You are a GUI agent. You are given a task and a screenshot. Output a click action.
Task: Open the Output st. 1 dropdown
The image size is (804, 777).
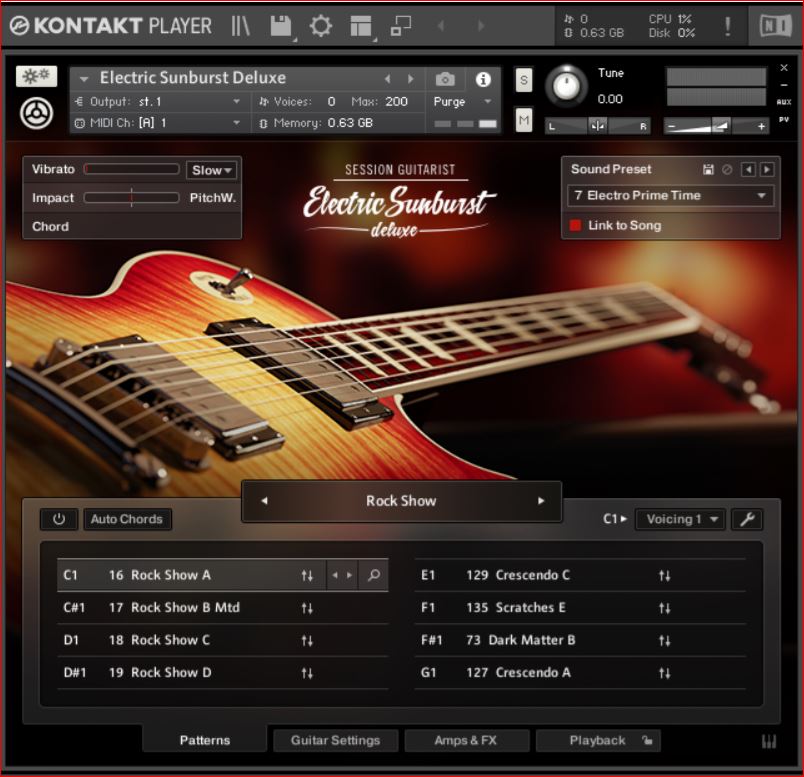coord(158,102)
